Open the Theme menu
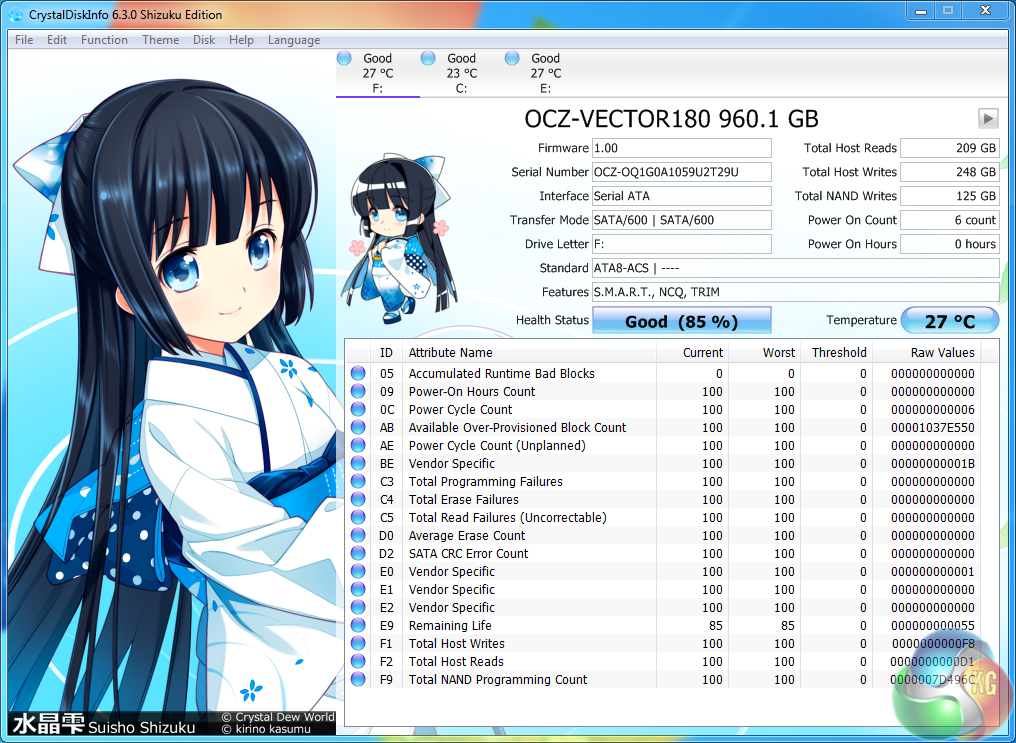Viewport: 1016px width, 743px height. (x=160, y=40)
